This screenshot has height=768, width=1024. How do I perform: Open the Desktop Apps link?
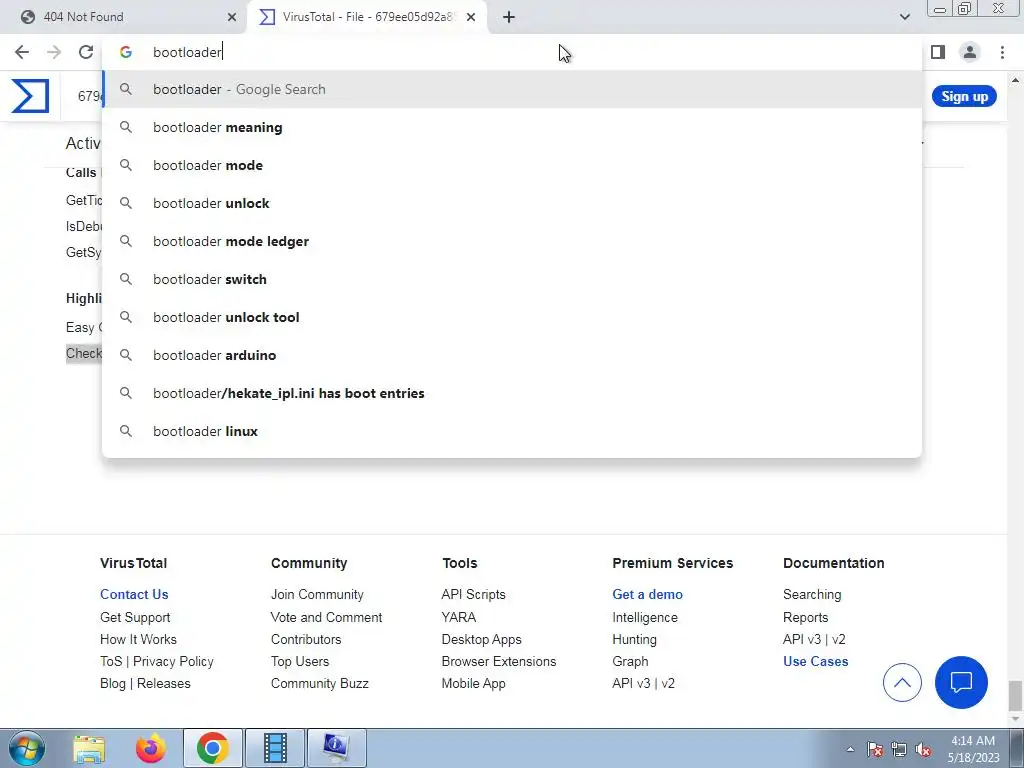coord(481,639)
